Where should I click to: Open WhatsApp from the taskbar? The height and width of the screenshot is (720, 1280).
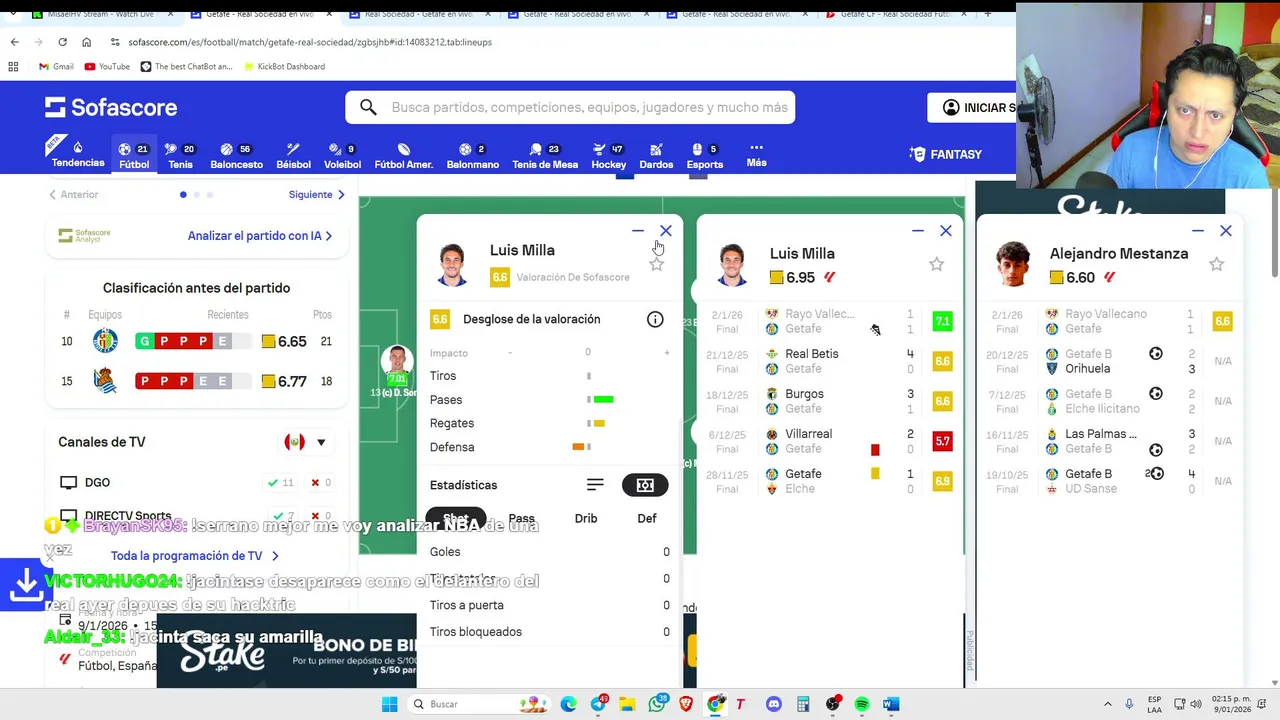click(657, 704)
